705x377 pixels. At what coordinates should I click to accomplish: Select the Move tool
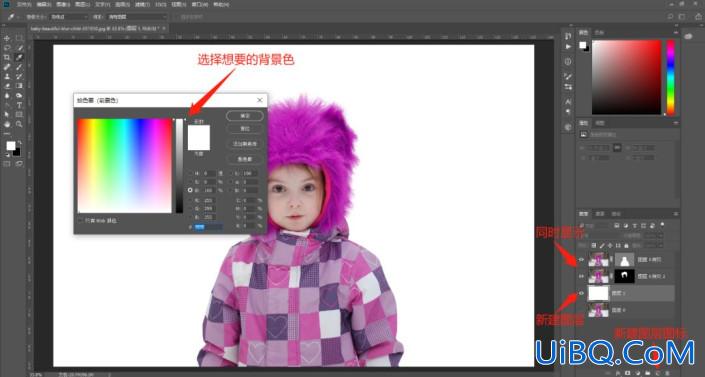pos(7,38)
